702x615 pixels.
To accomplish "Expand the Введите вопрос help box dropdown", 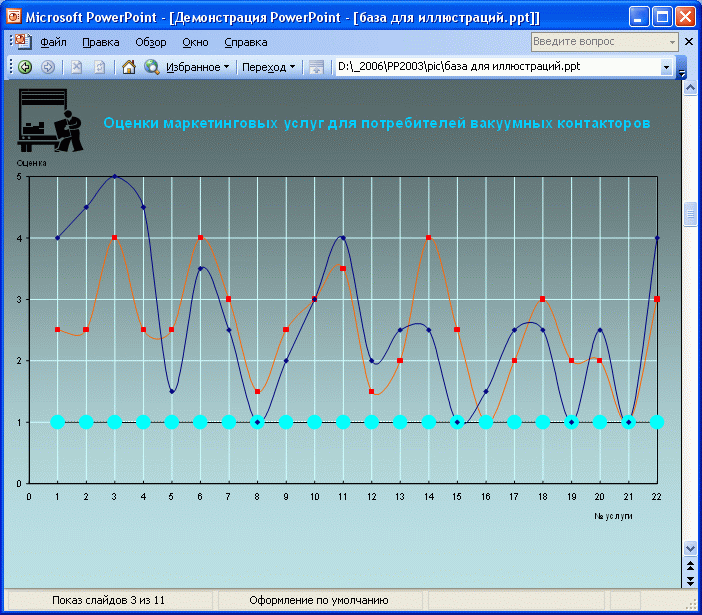I will 672,42.
